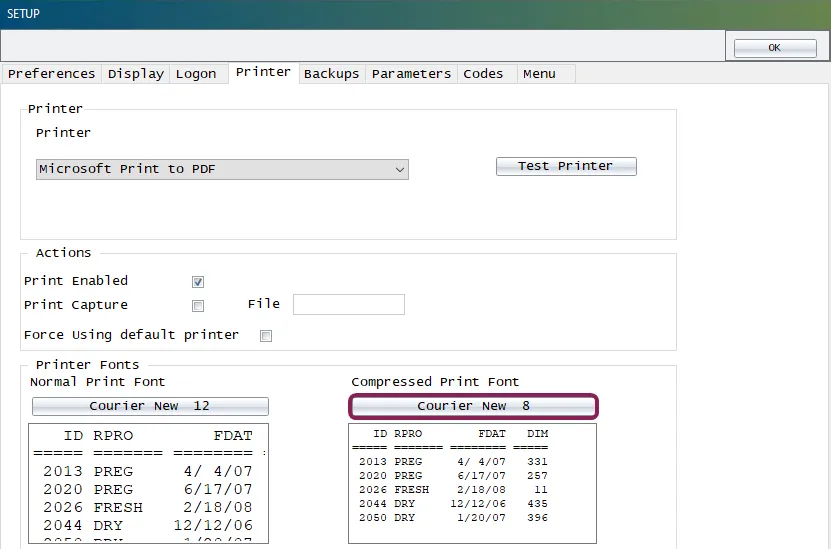Image resolution: width=831 pixels, height=549 pixels.
Task: Click the 2050 DRY row in the compressed font preview
Action: tap(453, 517)
